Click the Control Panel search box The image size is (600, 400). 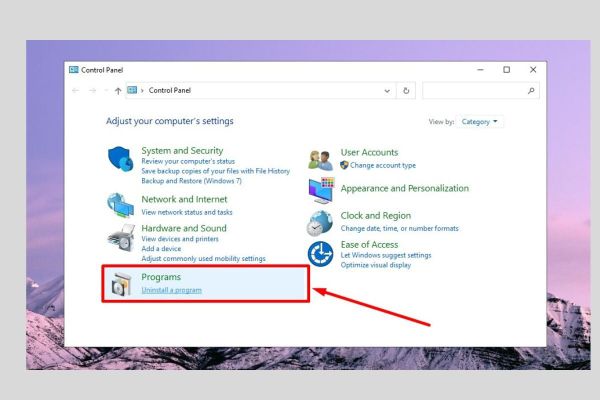point(478,90)
